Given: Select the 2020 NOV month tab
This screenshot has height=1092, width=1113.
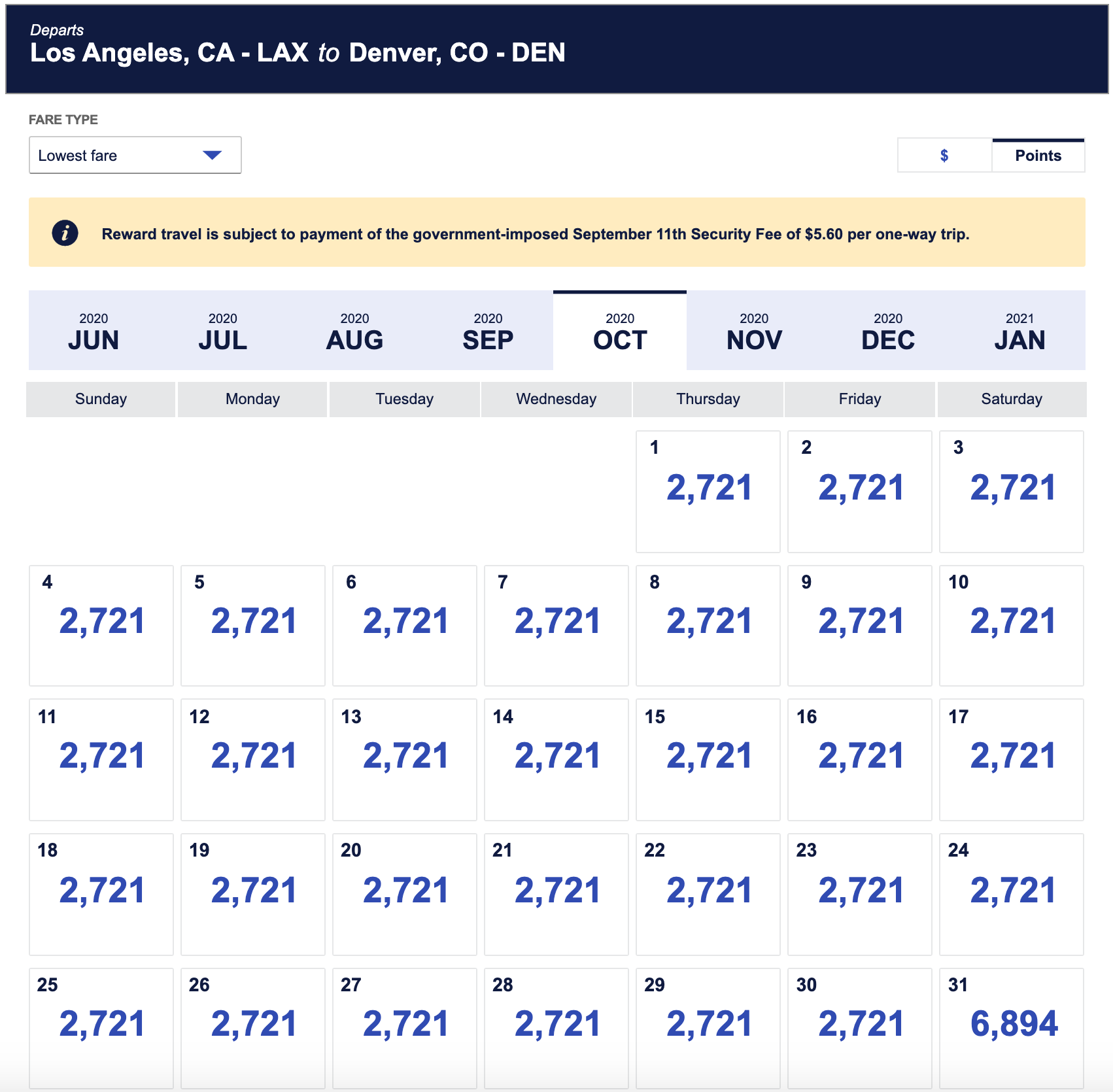Looking at the screenshot, I should (753, 331).
